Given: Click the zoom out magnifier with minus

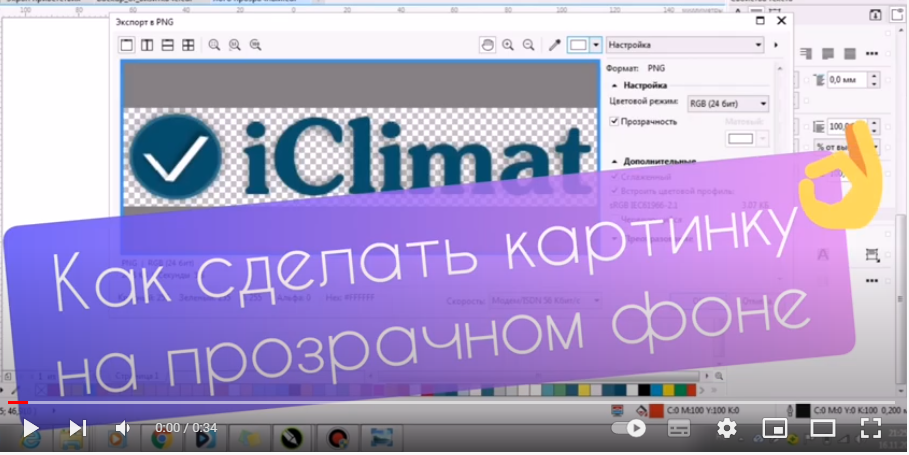Looking at the screenshot, I should (528, 45).
